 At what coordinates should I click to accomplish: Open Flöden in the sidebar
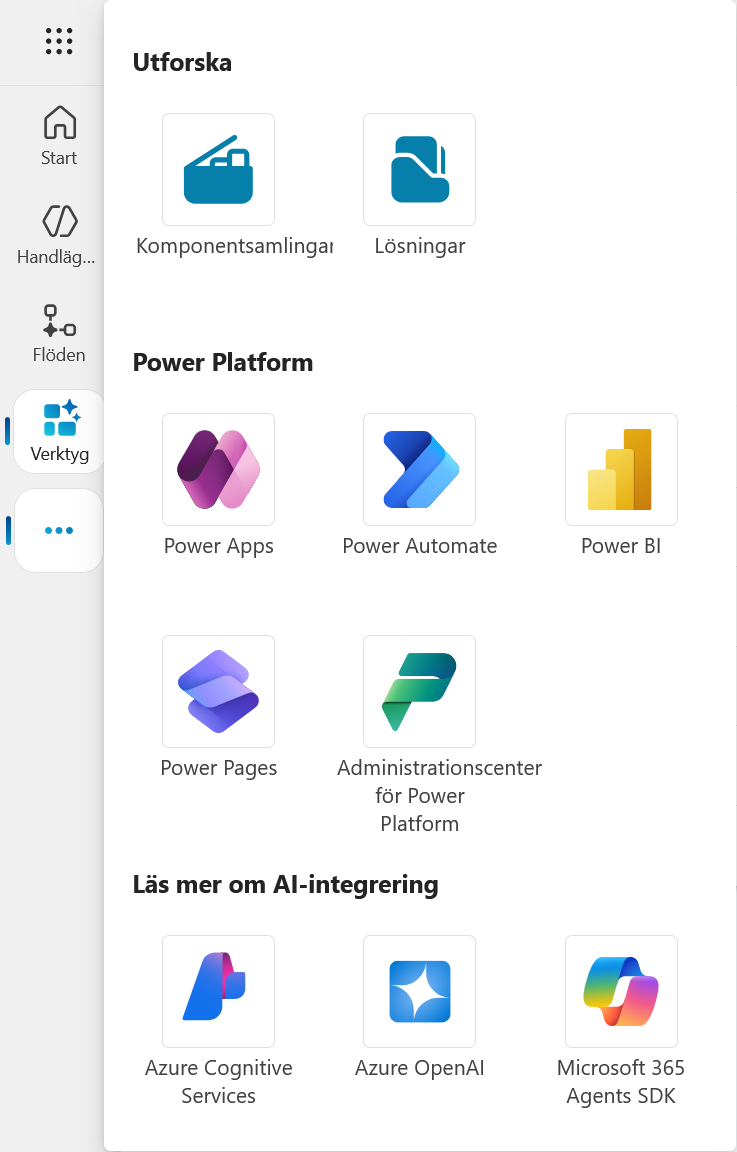pyautogui.click(x=59, y=334)
